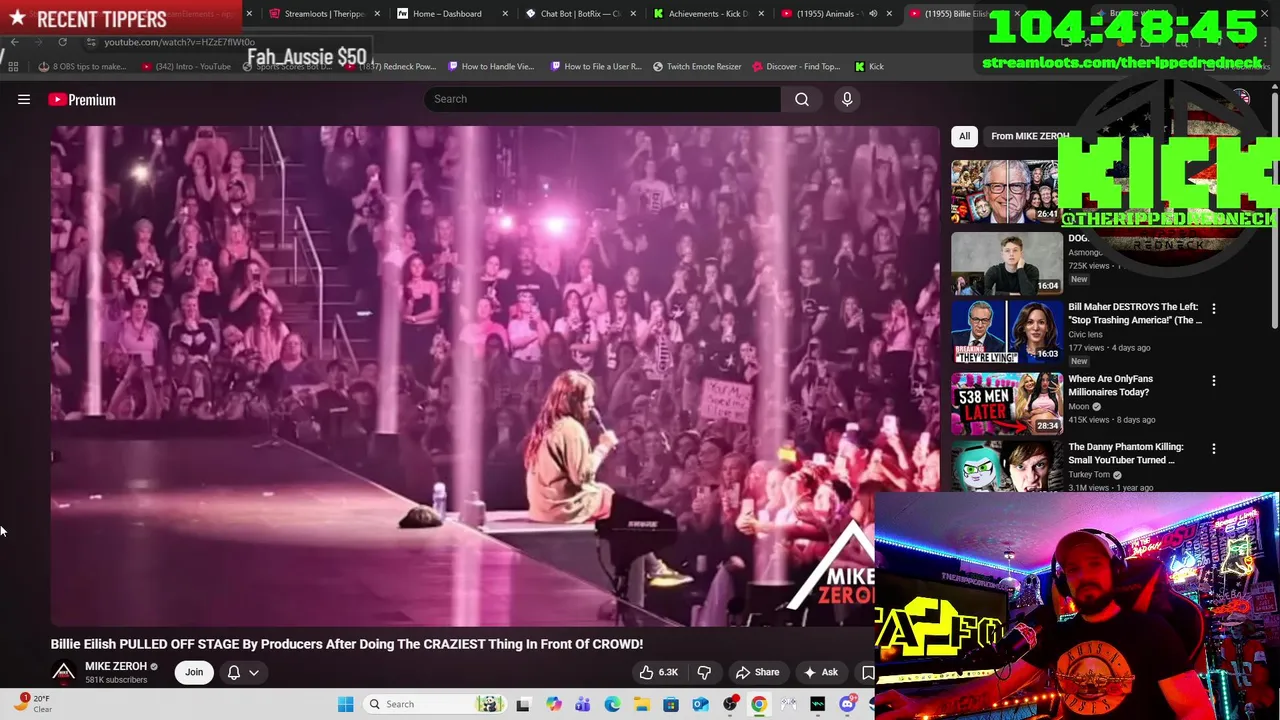1280x720 pixels.
Task: Reload the page with browser refresh
Action: click(62, 42)
